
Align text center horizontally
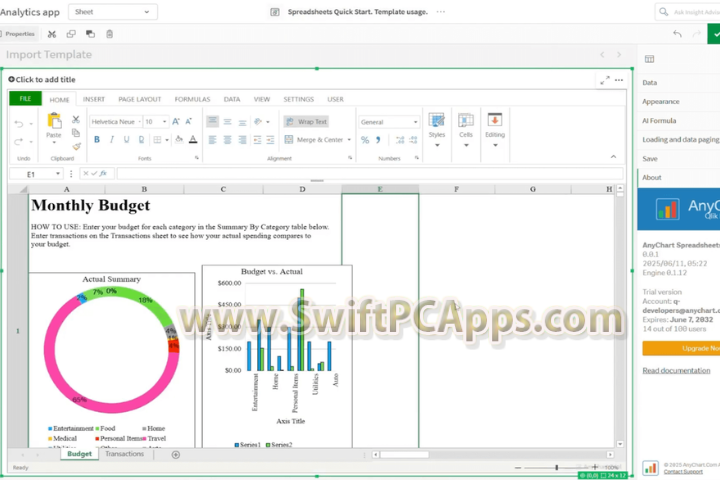(x=227, y=140)
